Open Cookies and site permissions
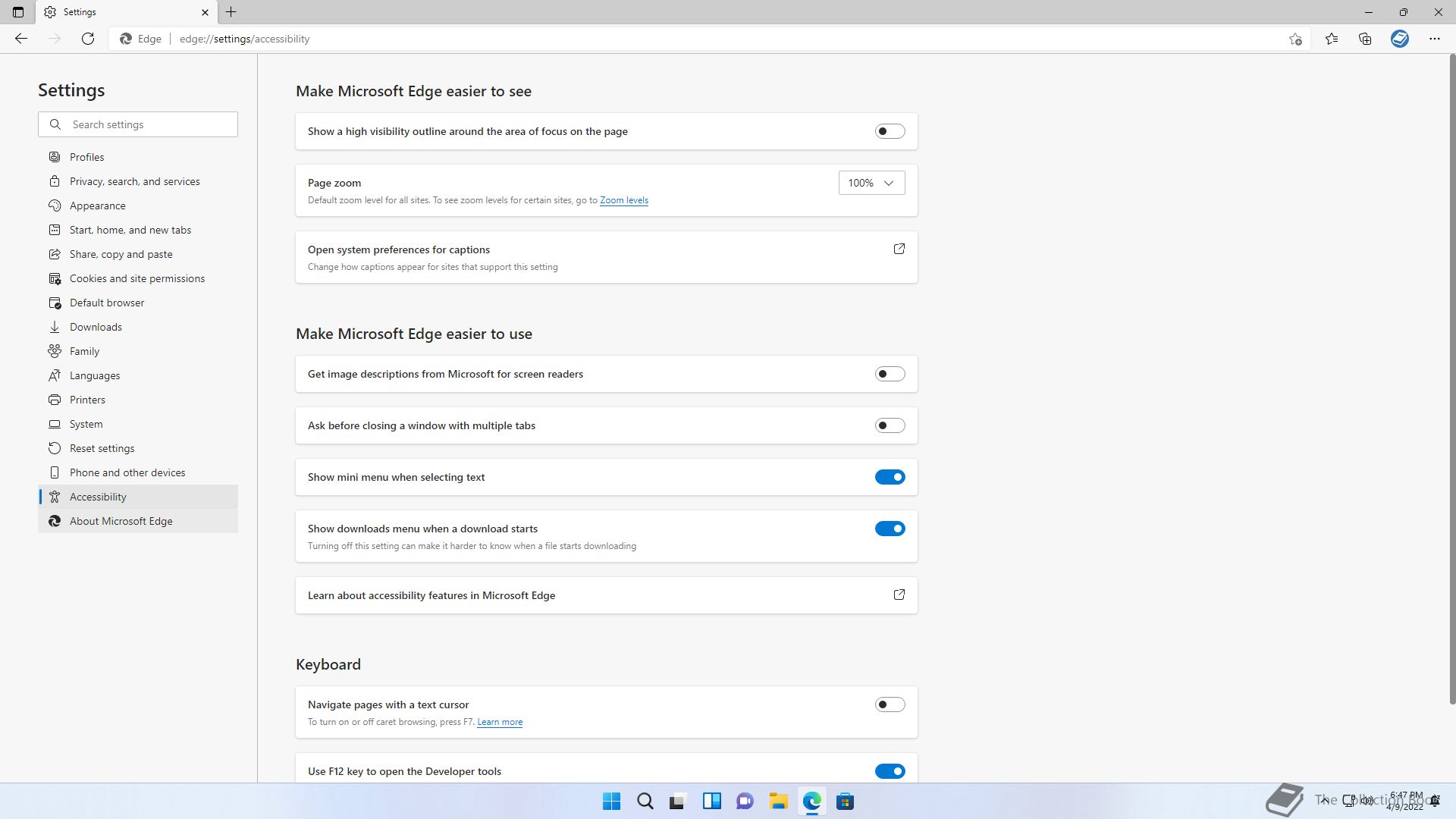Screen dimensions: 1456x819 click(x=138, y=278)
